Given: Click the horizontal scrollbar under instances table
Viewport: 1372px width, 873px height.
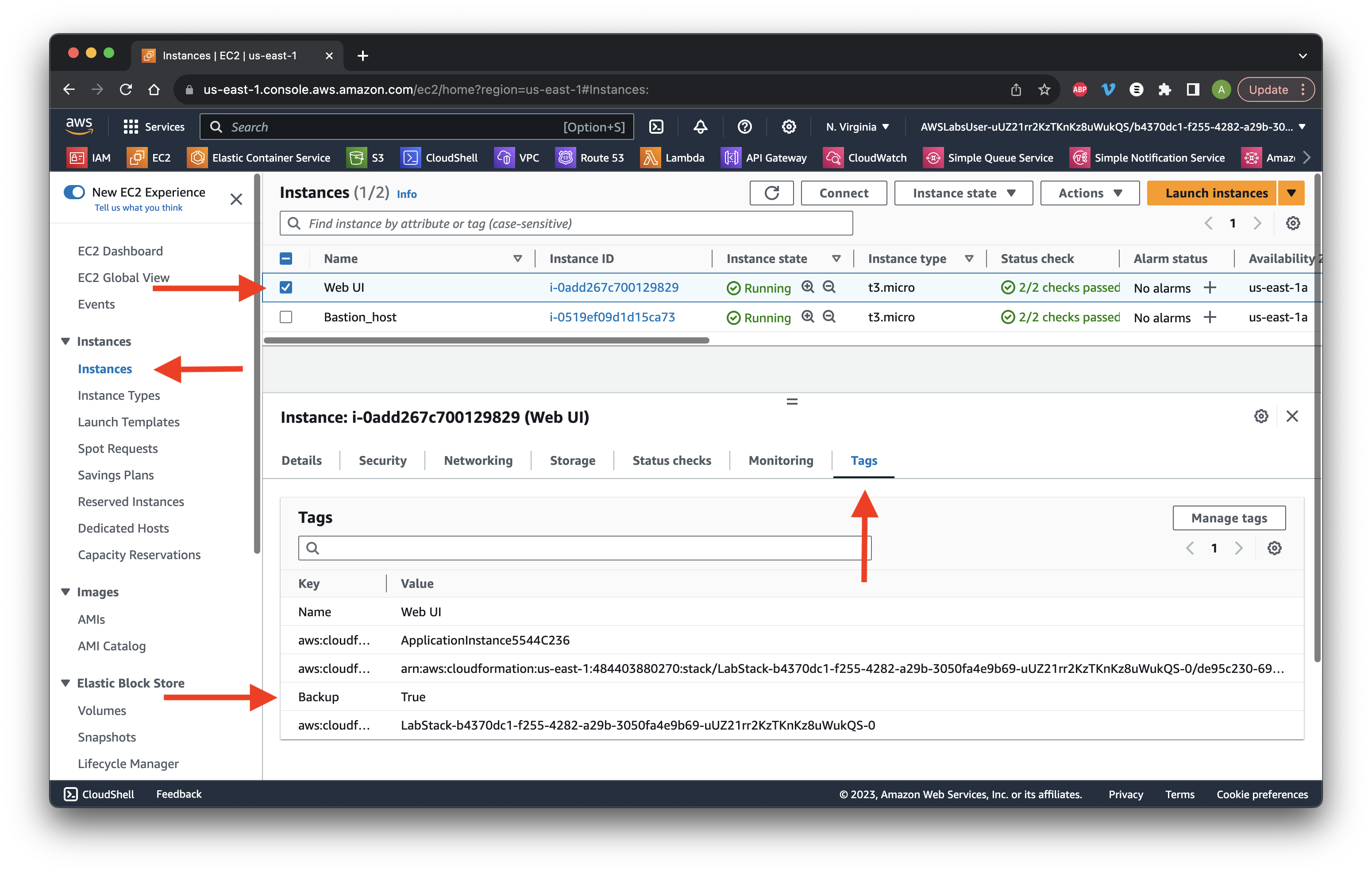Looking at the screenshot, I should (486, 341).
